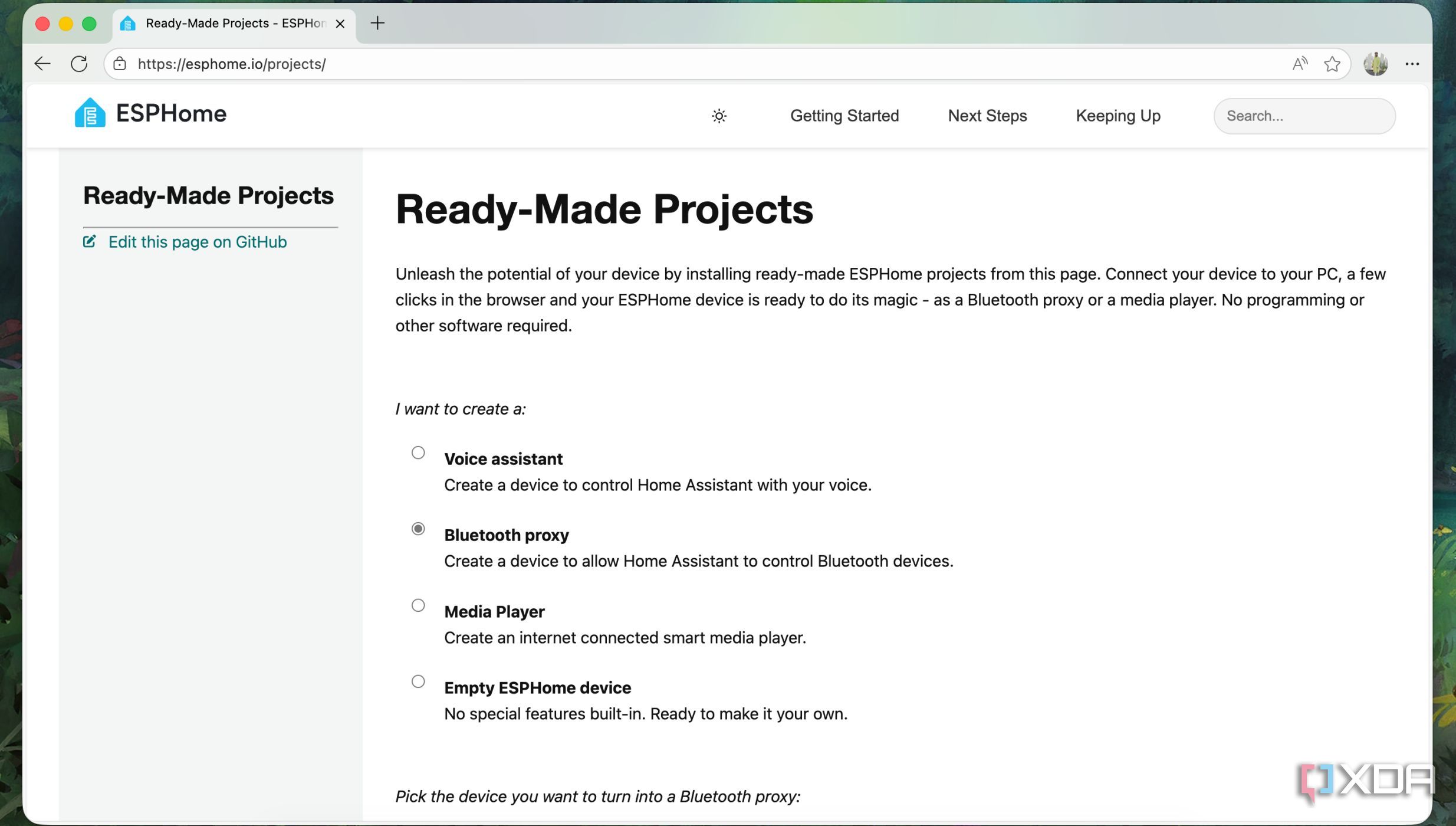
Task: Close the Ready-Made Projects browser tab
Action: [x=340, y=24]
